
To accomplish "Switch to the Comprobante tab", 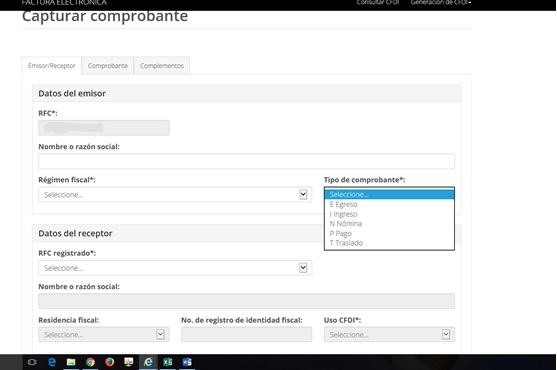I will tap(108, 66).
